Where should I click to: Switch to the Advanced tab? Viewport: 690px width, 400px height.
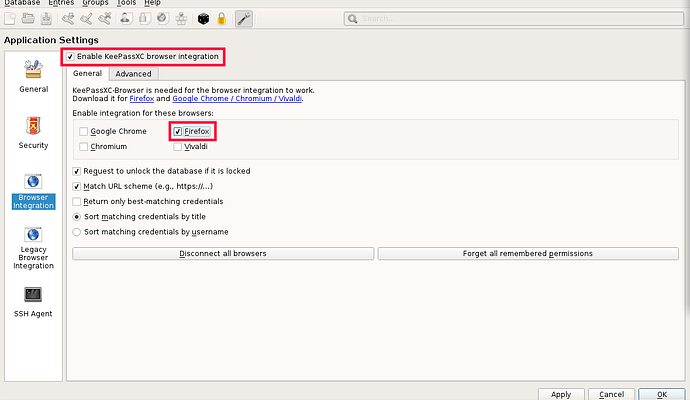[x=132, y=73]
